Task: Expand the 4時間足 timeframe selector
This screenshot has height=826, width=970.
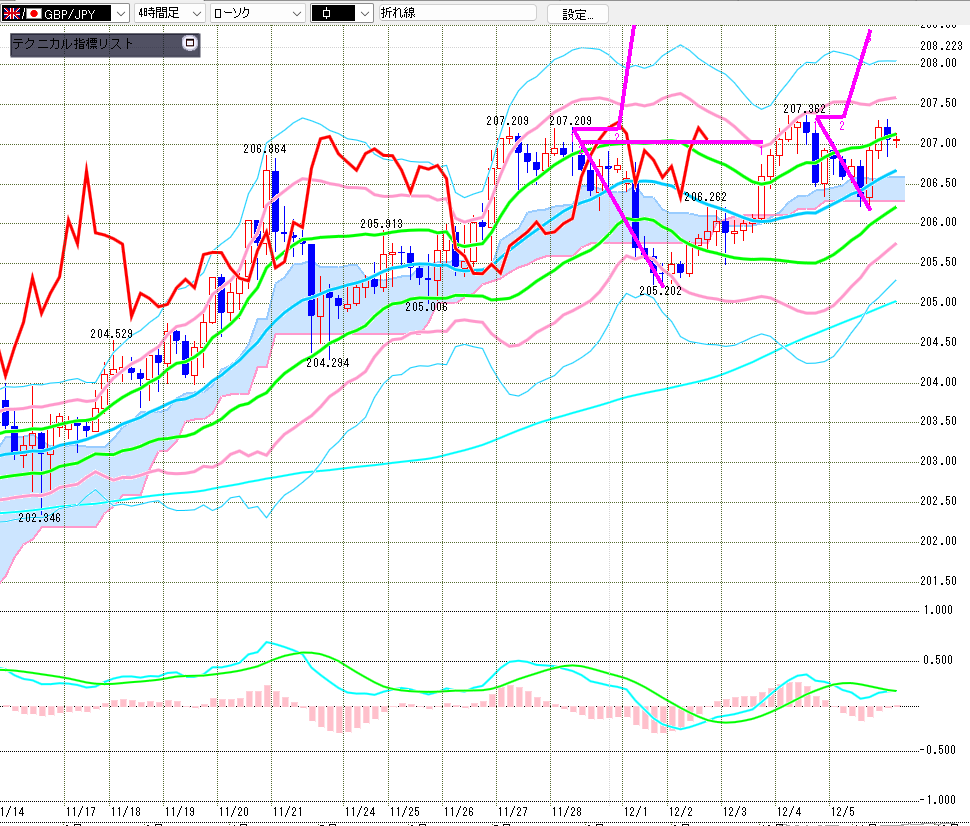Action: tap(195, 14)
